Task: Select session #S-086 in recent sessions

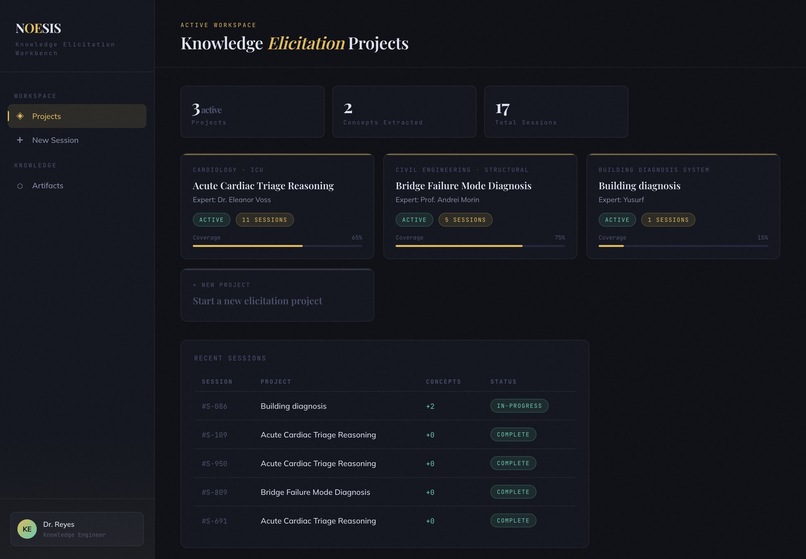Action: tap(384, 406)
